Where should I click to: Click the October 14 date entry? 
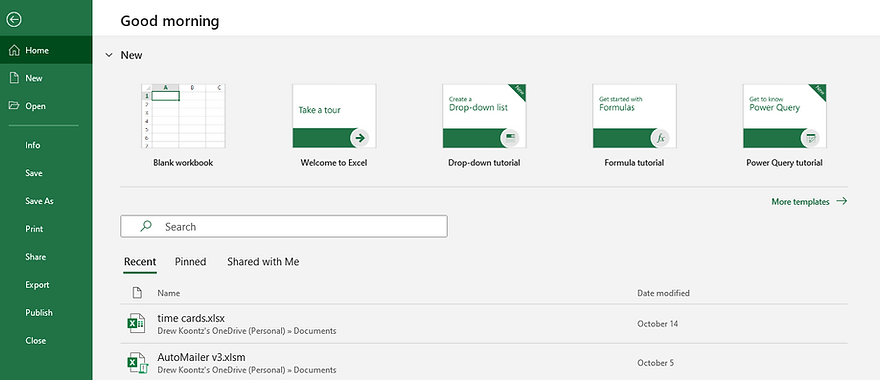[x=658, y=324]
